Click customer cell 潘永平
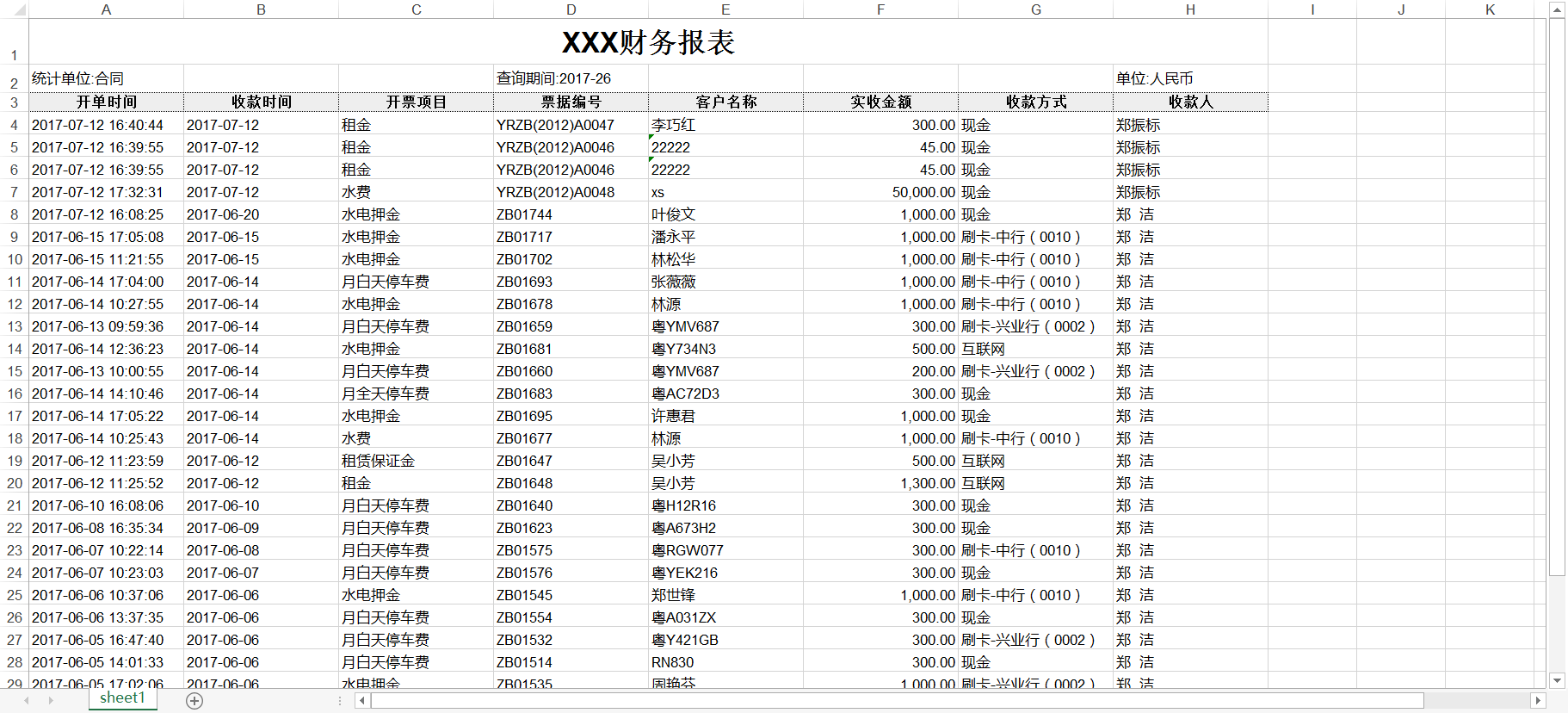 click(725, 237)
